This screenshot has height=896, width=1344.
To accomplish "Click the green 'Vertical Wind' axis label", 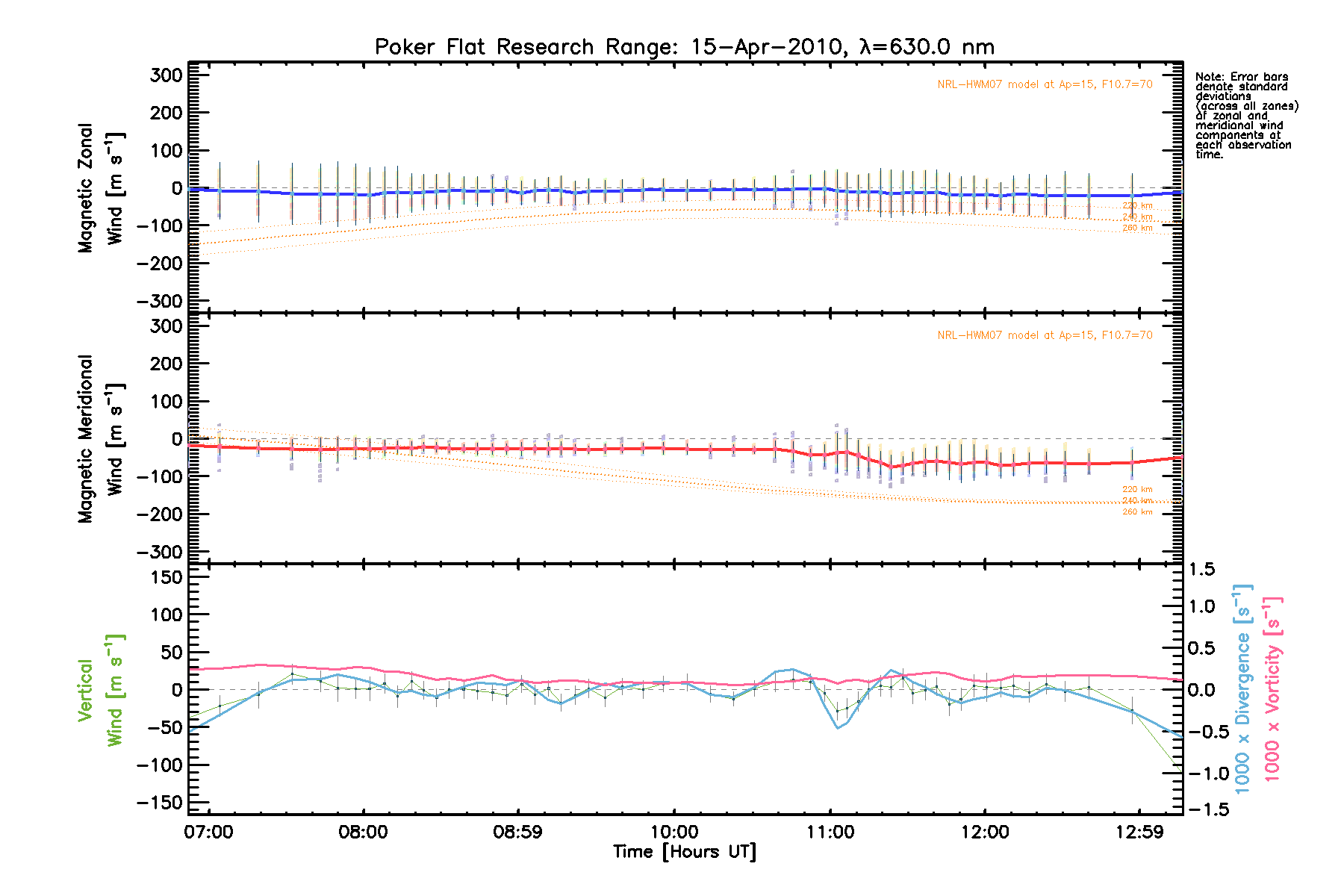I will pos(100,690).
